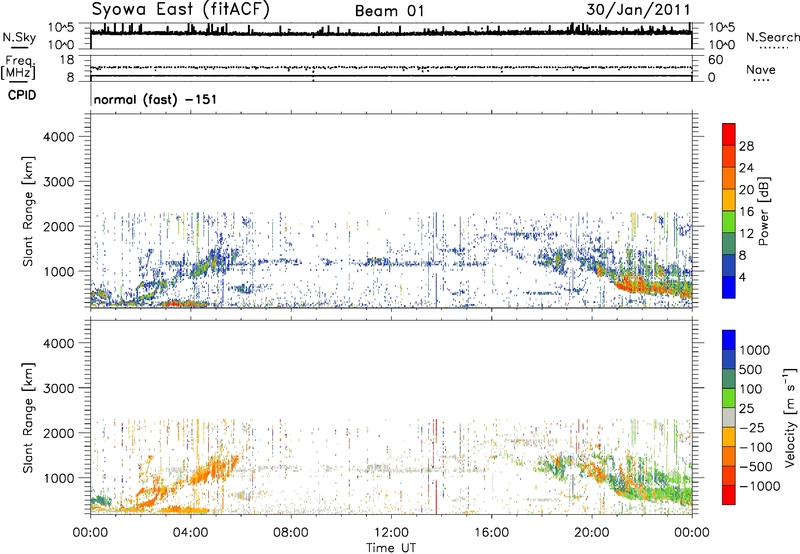Screen dimensions: 800x554
Task: Click the dark blue bottom of Power color bar
Action: click(x=729, y=287)
